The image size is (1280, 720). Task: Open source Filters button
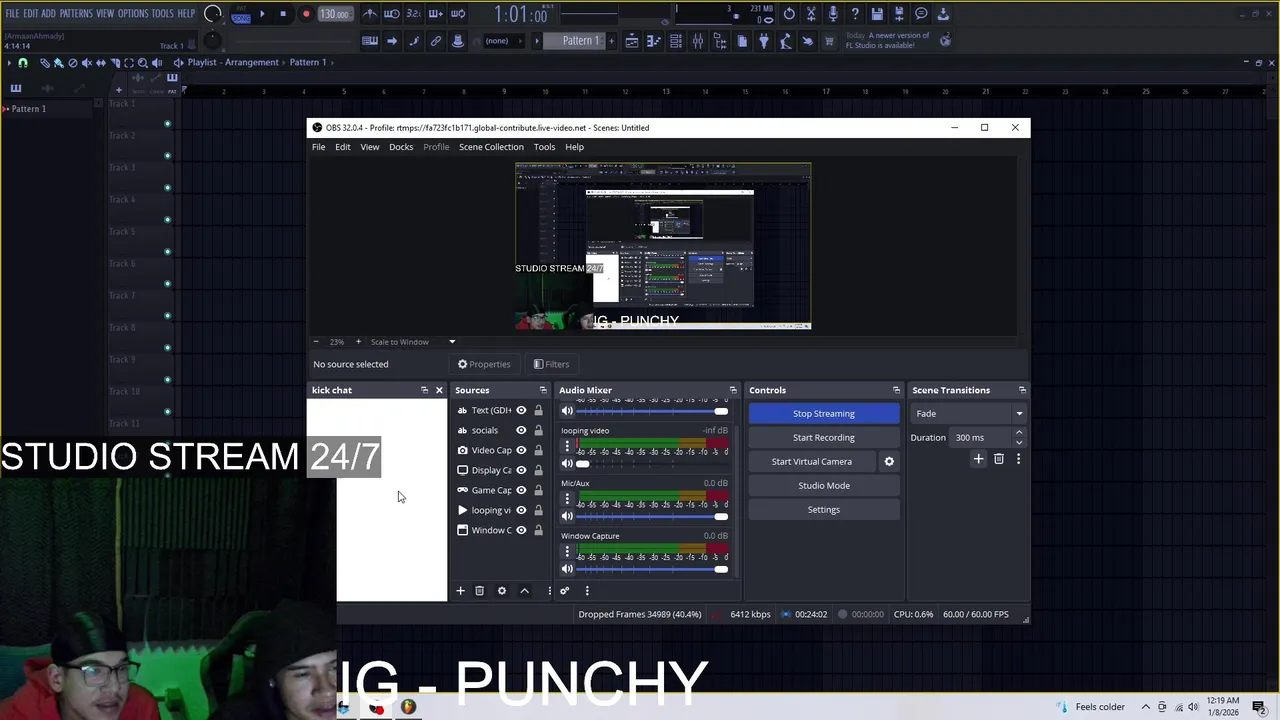coord(551,364)
